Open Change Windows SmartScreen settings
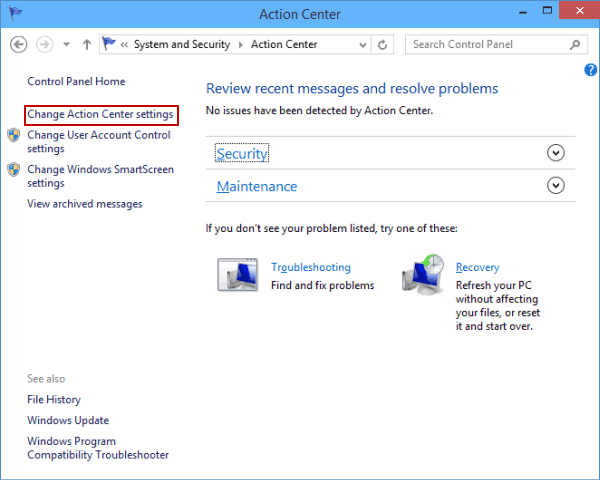This screenshot has height=480, width=600. 100,176
